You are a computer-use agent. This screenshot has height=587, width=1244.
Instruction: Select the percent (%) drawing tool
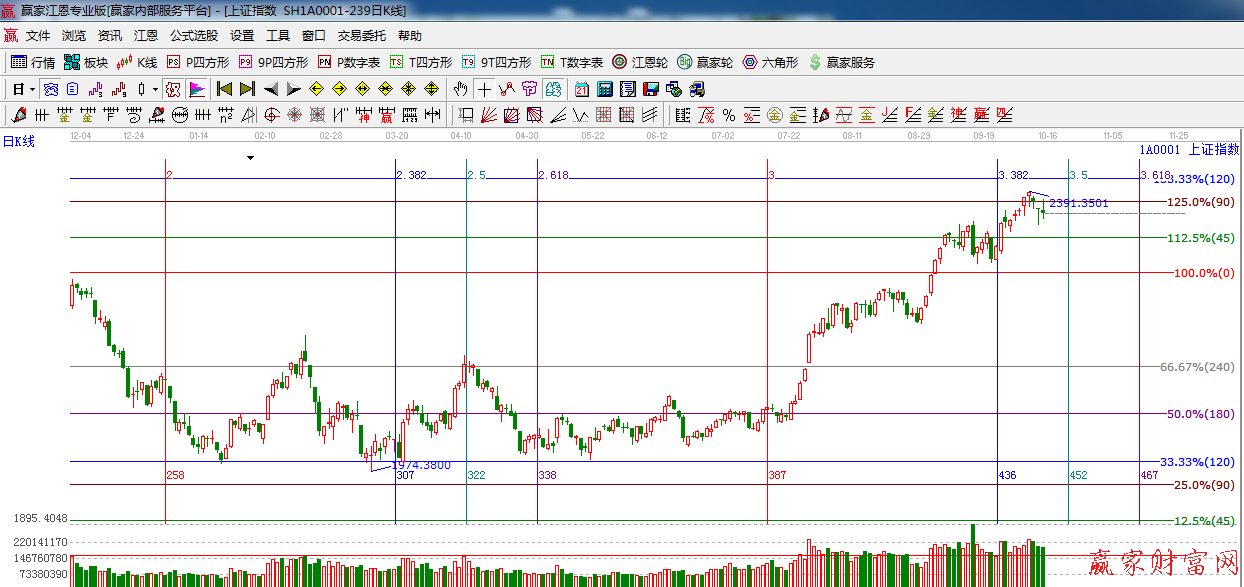click(x=728, y=114)
